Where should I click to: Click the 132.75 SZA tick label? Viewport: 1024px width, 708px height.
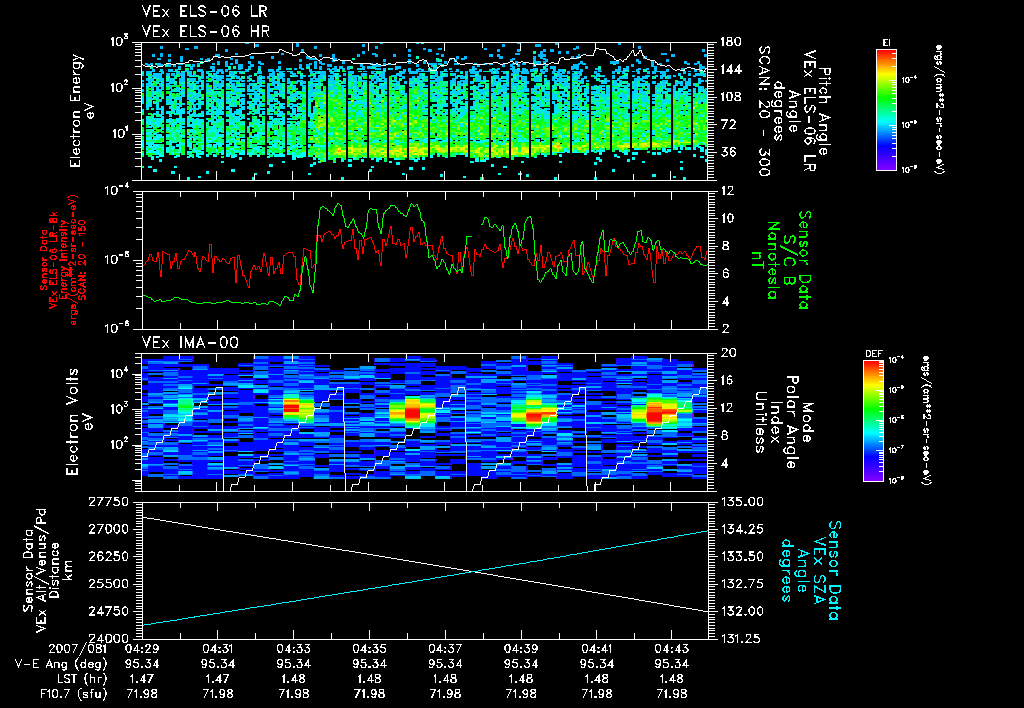pos(741,584)
